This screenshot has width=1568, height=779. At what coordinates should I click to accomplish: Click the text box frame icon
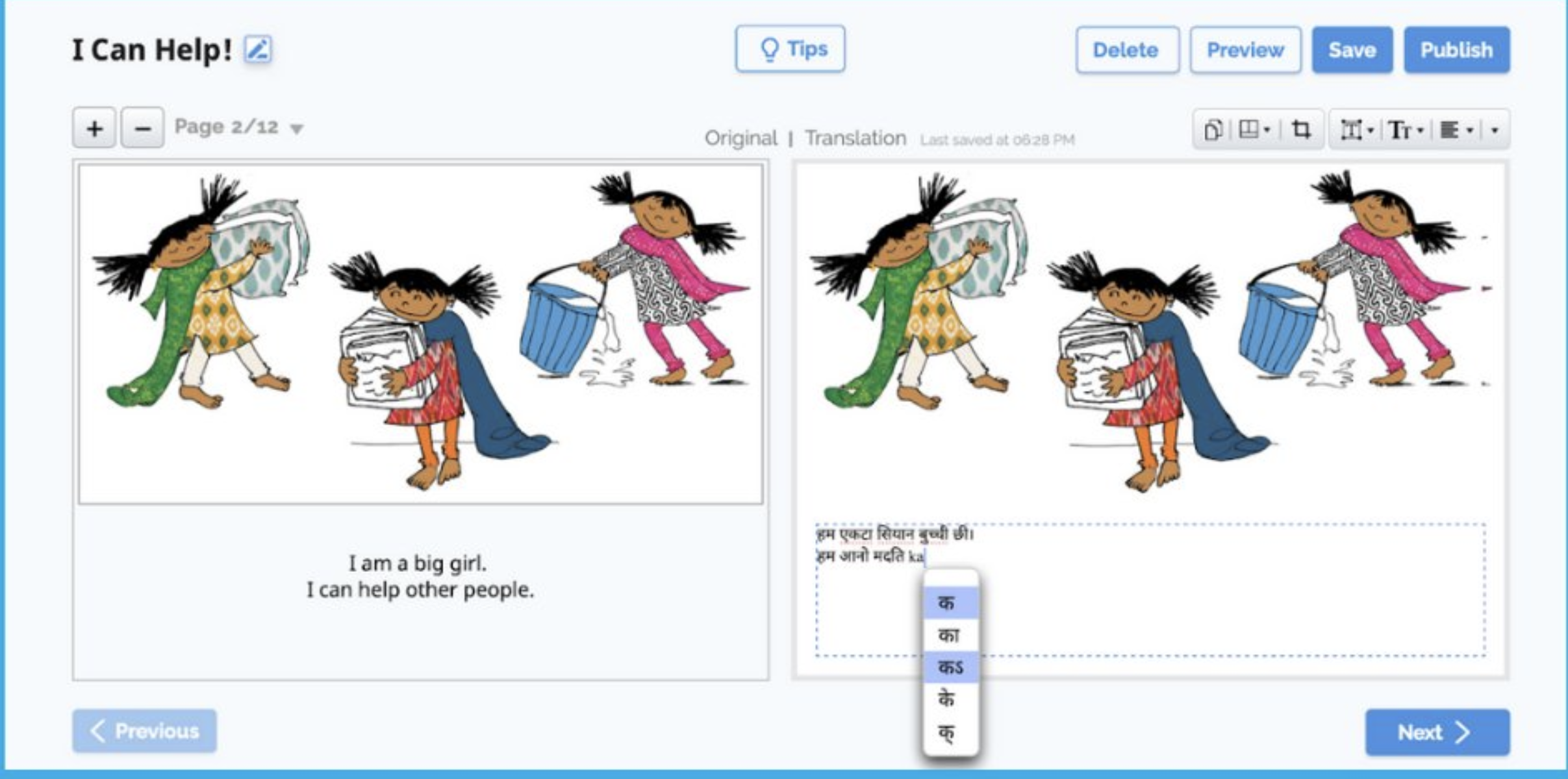pos(1356,130)
